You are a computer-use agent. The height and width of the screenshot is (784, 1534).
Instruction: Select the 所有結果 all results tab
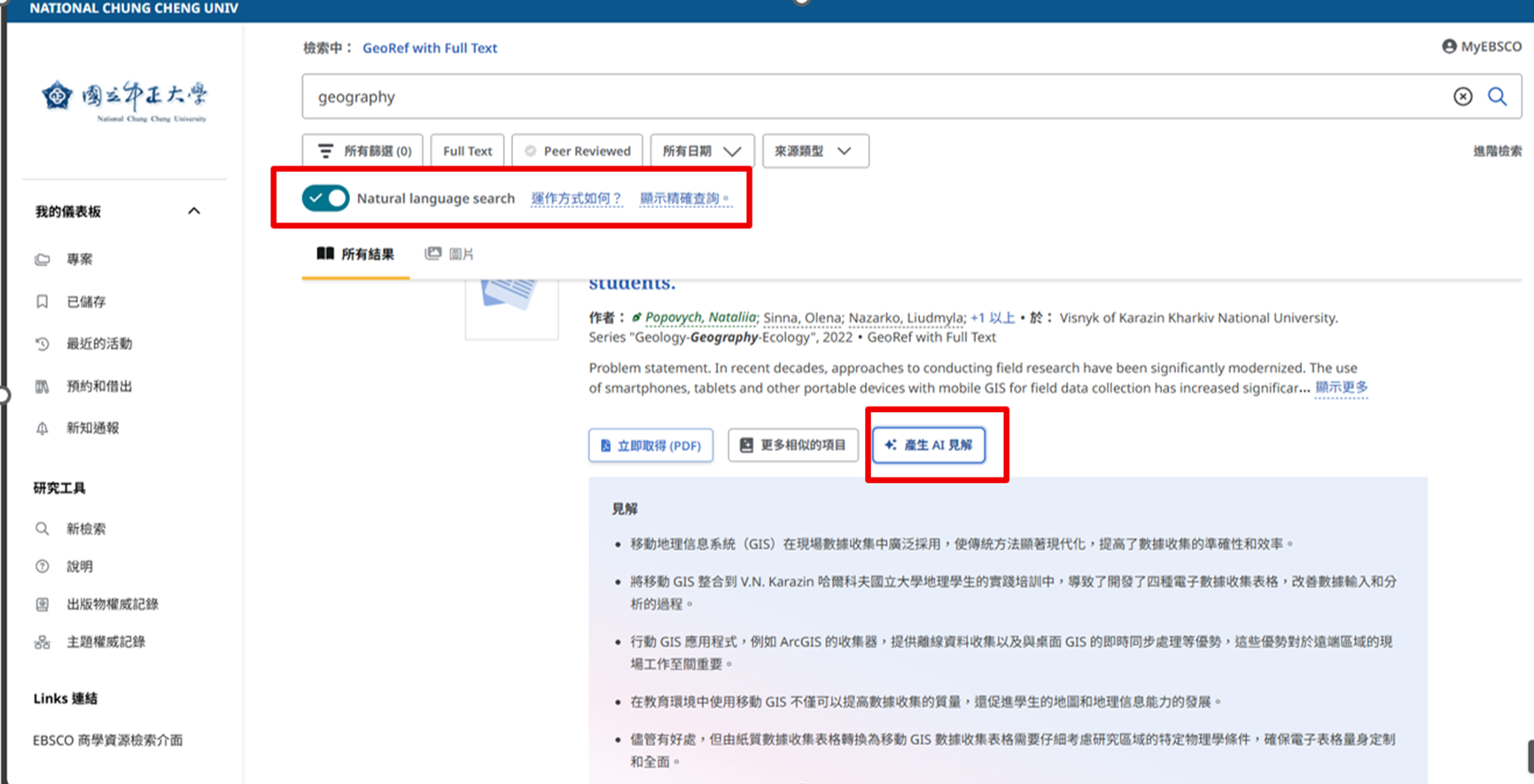(355, 254)
